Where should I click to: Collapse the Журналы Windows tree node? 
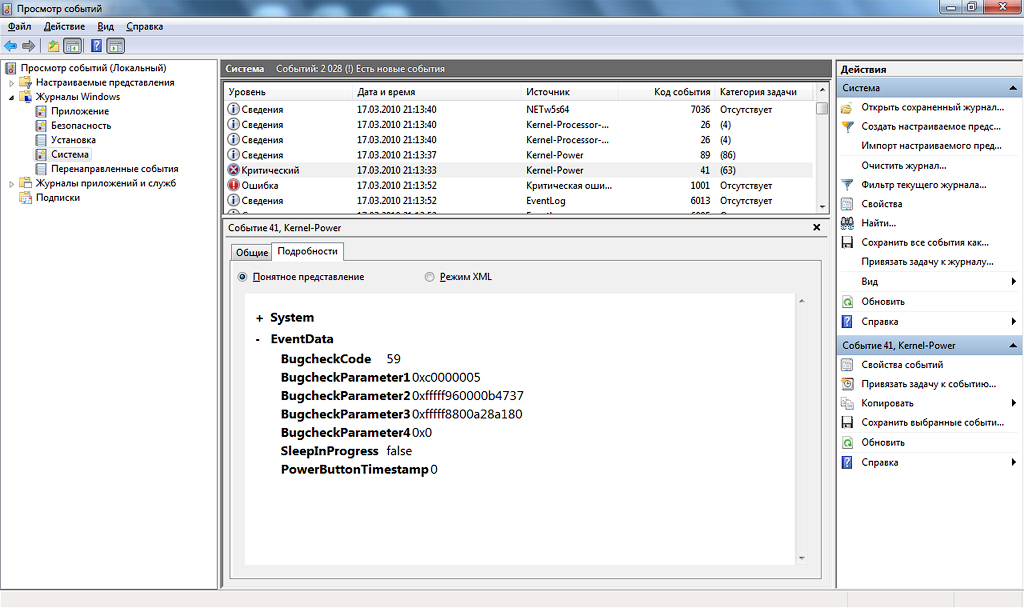click(13, 98)
